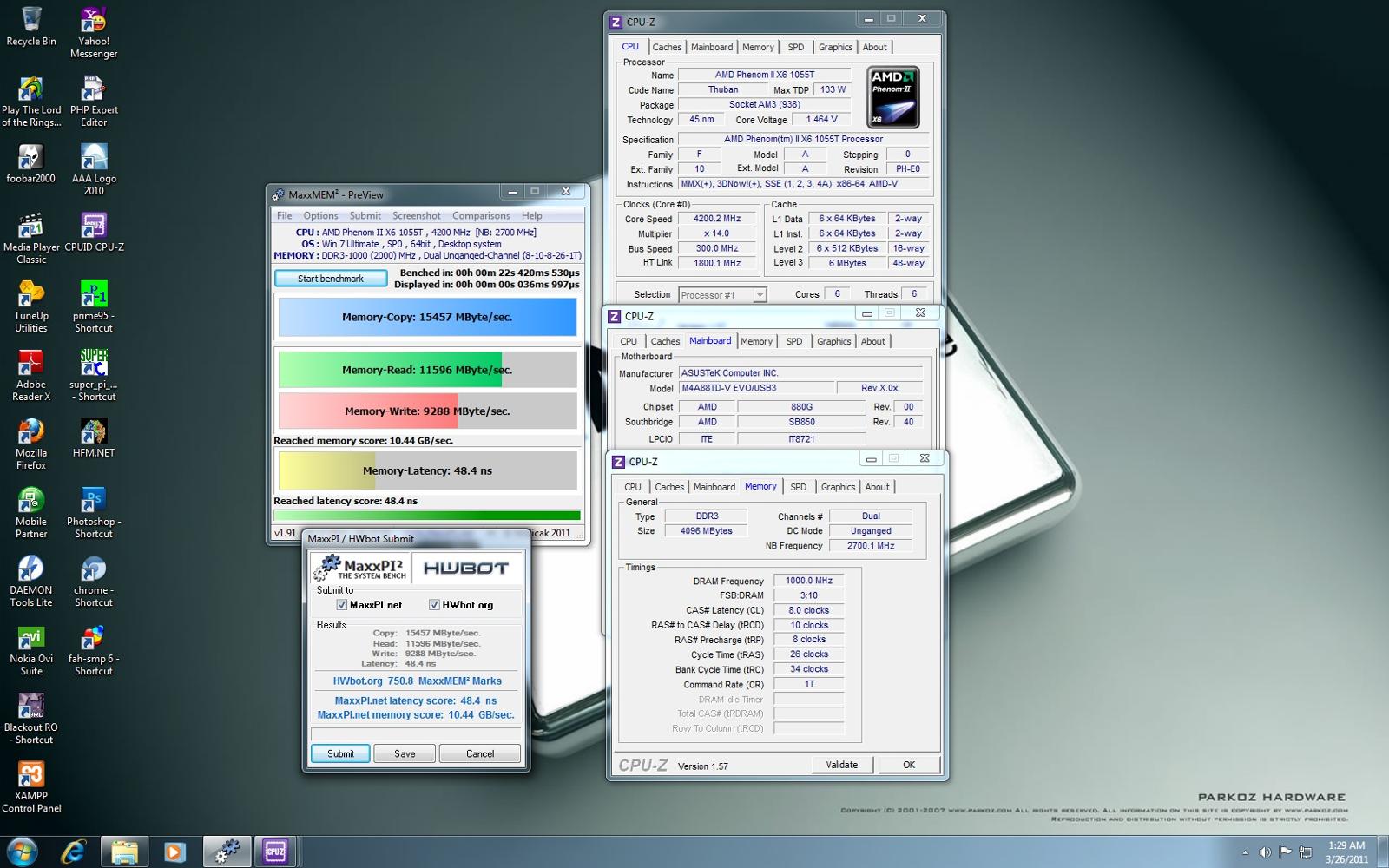
Task: Open Nokia Ovi Suite icon
Action: click(x=31, y=650)
